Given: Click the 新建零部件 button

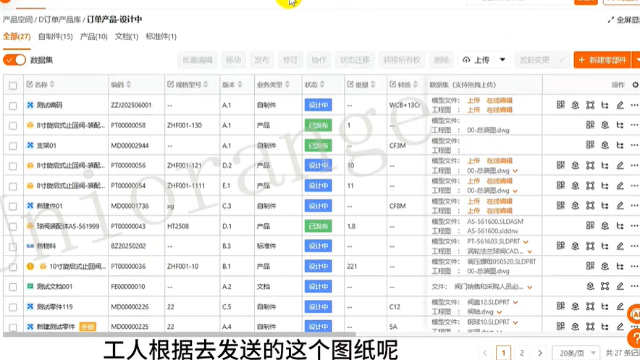Looking at the screenshot, I should 602,60.
